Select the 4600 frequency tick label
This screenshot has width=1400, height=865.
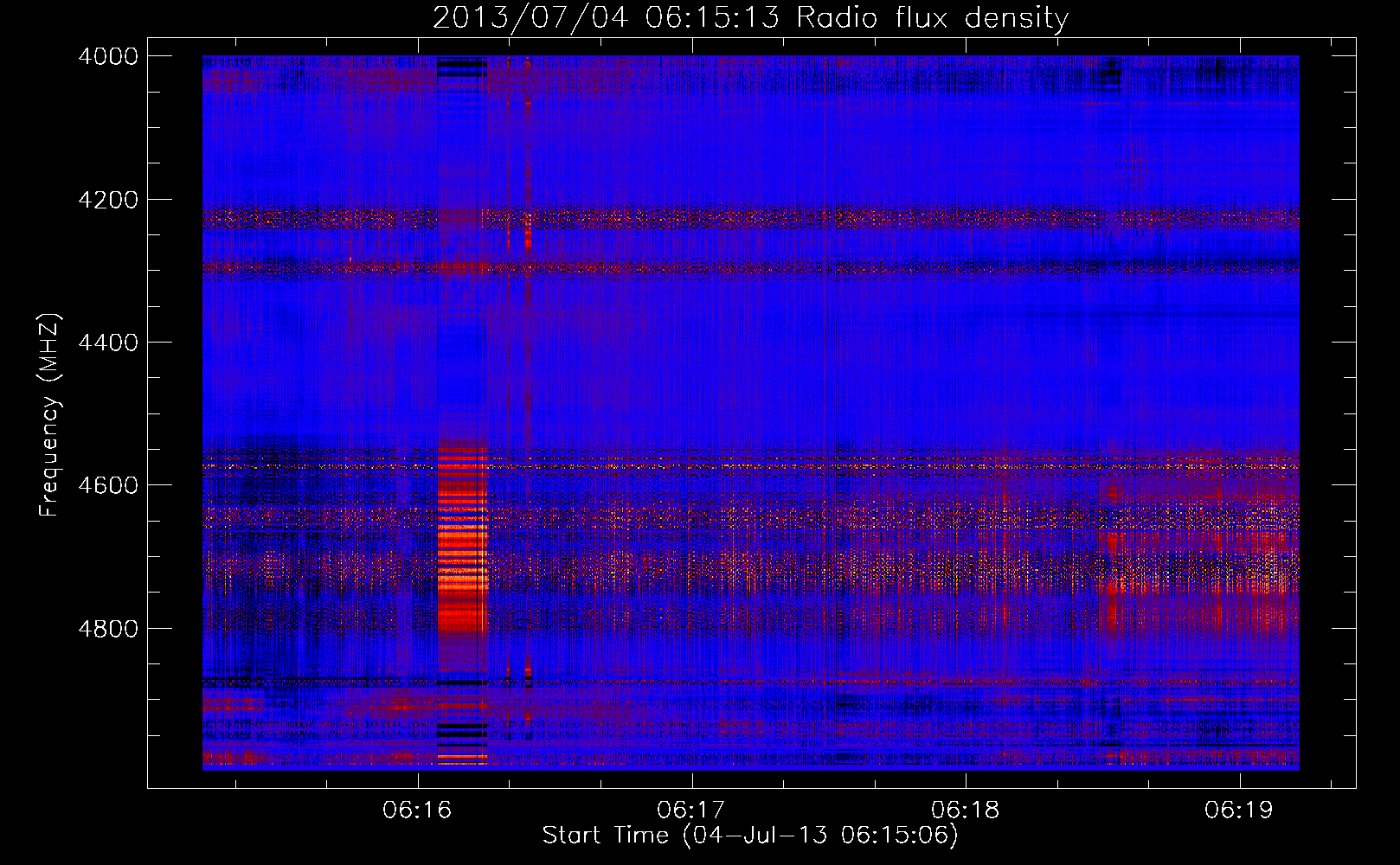coord(108,485)
